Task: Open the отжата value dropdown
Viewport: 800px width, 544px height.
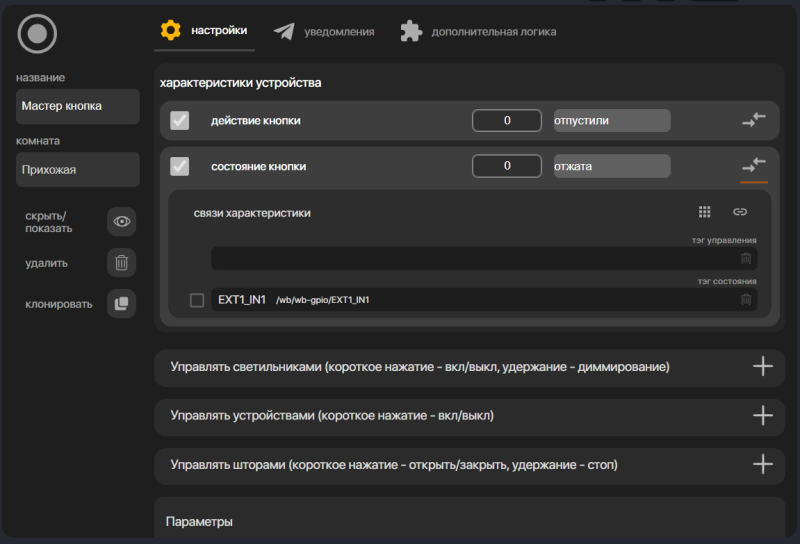Action: (x=612, y=166)
